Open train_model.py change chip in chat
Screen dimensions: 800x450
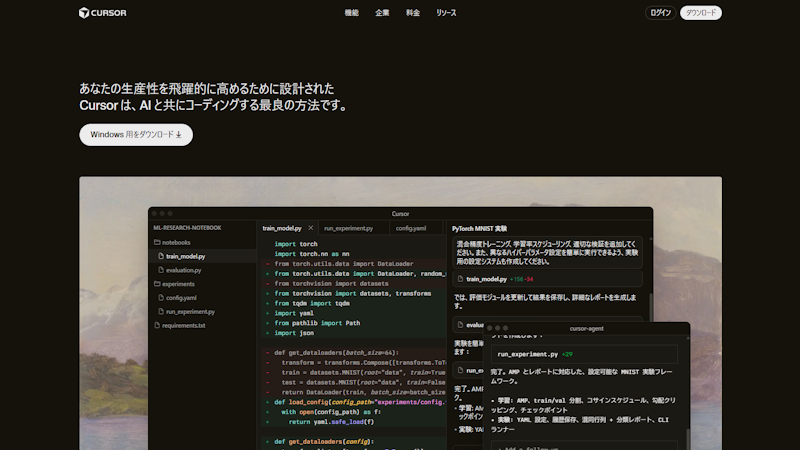coord(547,279)
